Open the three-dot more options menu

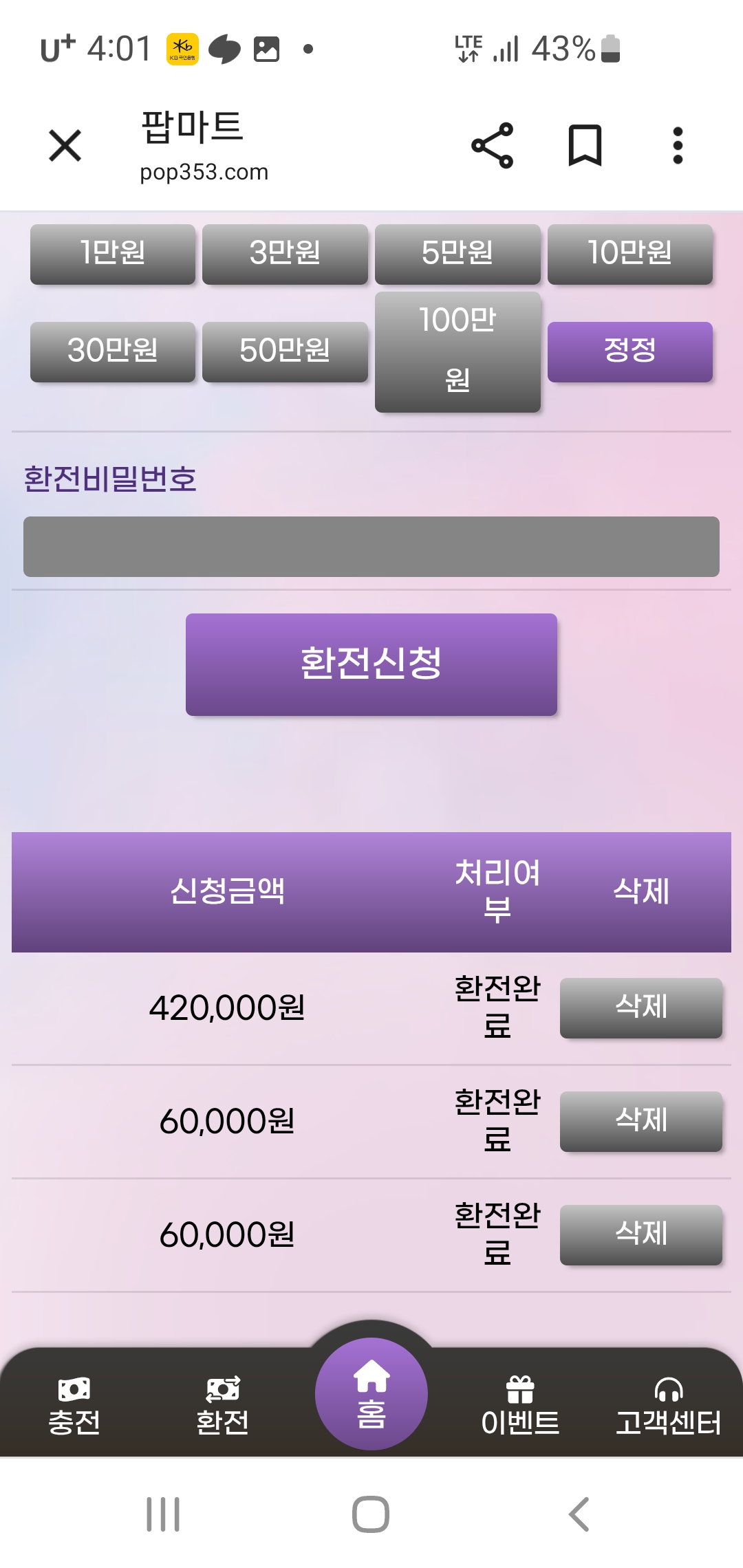678,146
